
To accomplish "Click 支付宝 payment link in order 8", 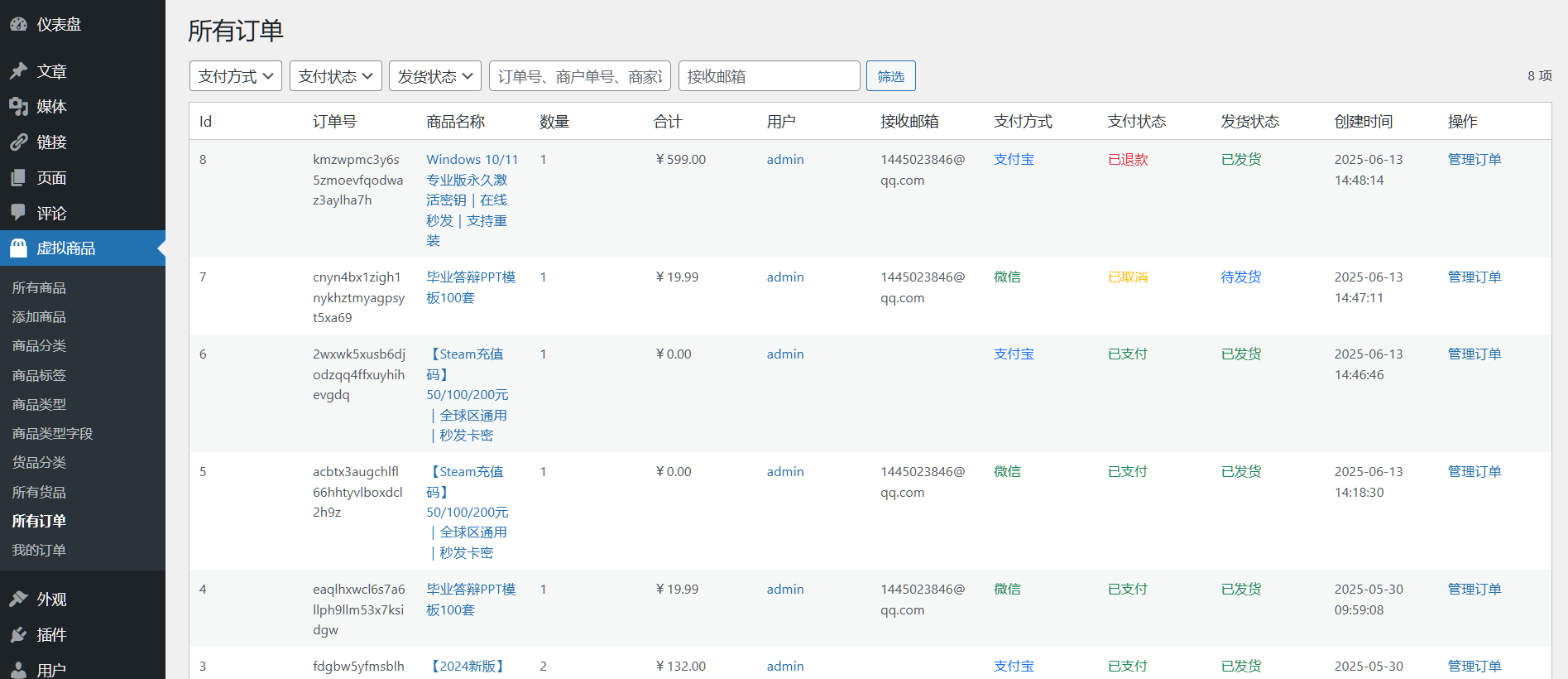I will pos(1014,159).
